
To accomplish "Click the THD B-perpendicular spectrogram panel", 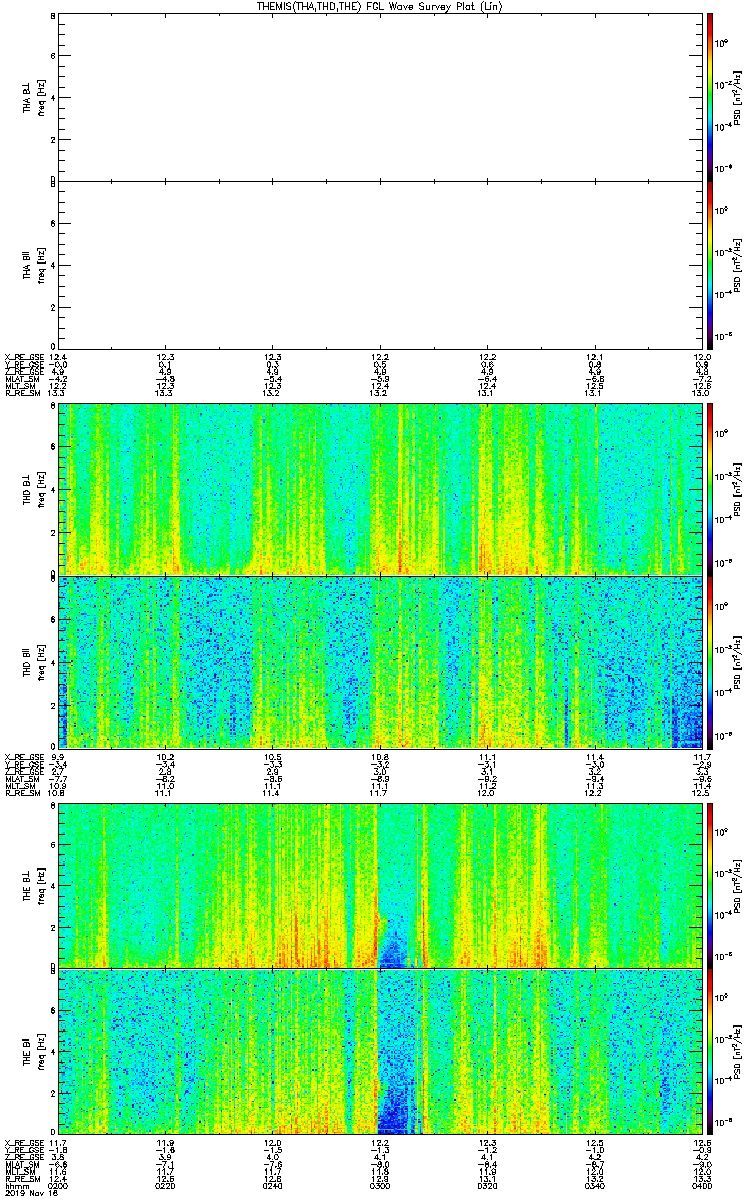I will [x=379, y=488].
